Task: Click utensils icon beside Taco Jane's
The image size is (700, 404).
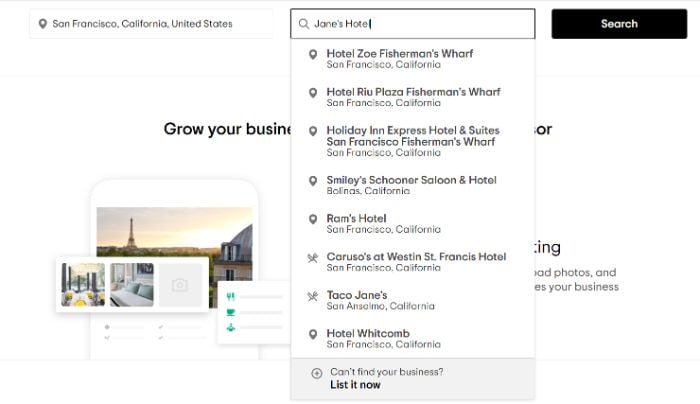Action: (312, 296)
